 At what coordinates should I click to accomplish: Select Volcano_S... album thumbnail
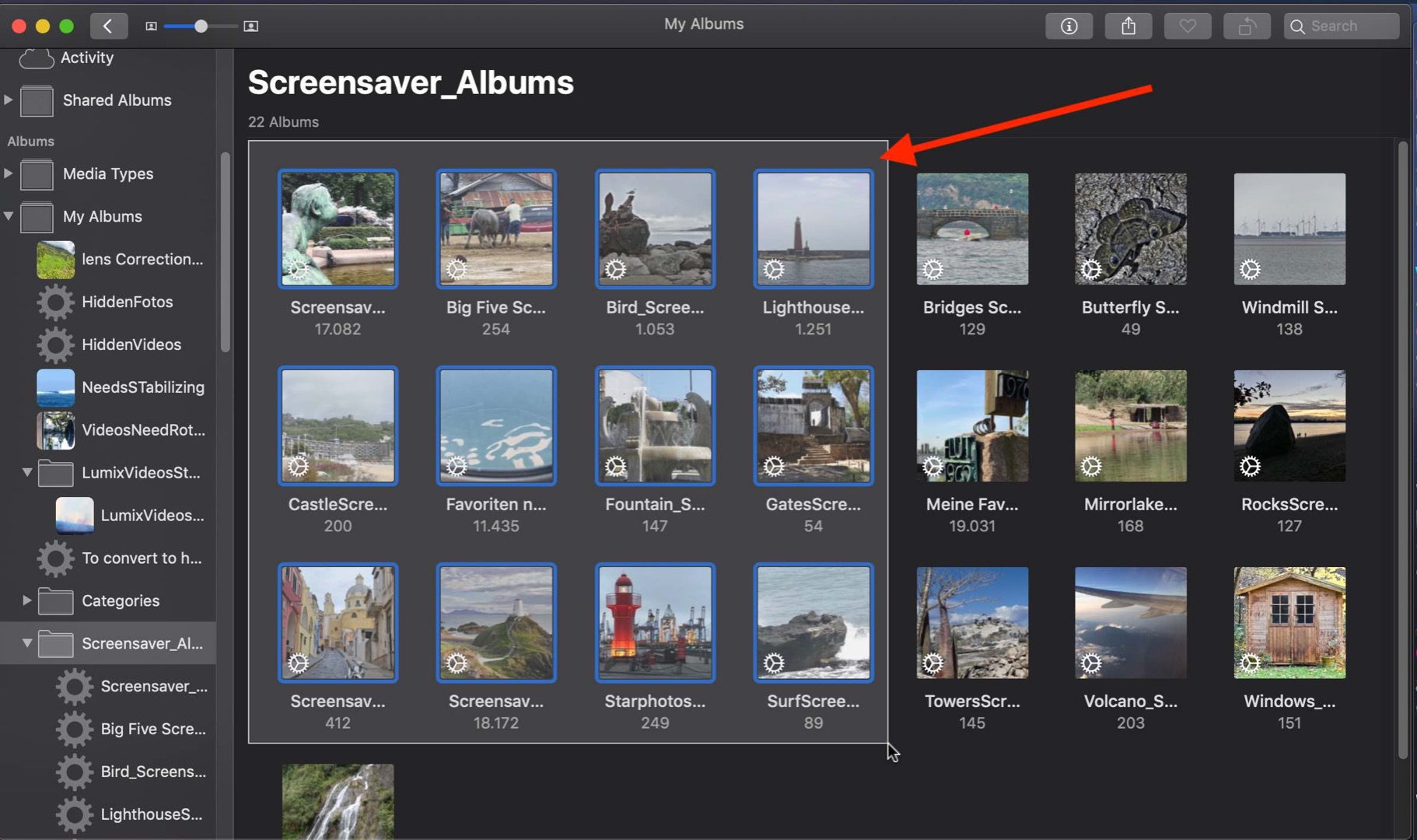[x=1131, y=622]
